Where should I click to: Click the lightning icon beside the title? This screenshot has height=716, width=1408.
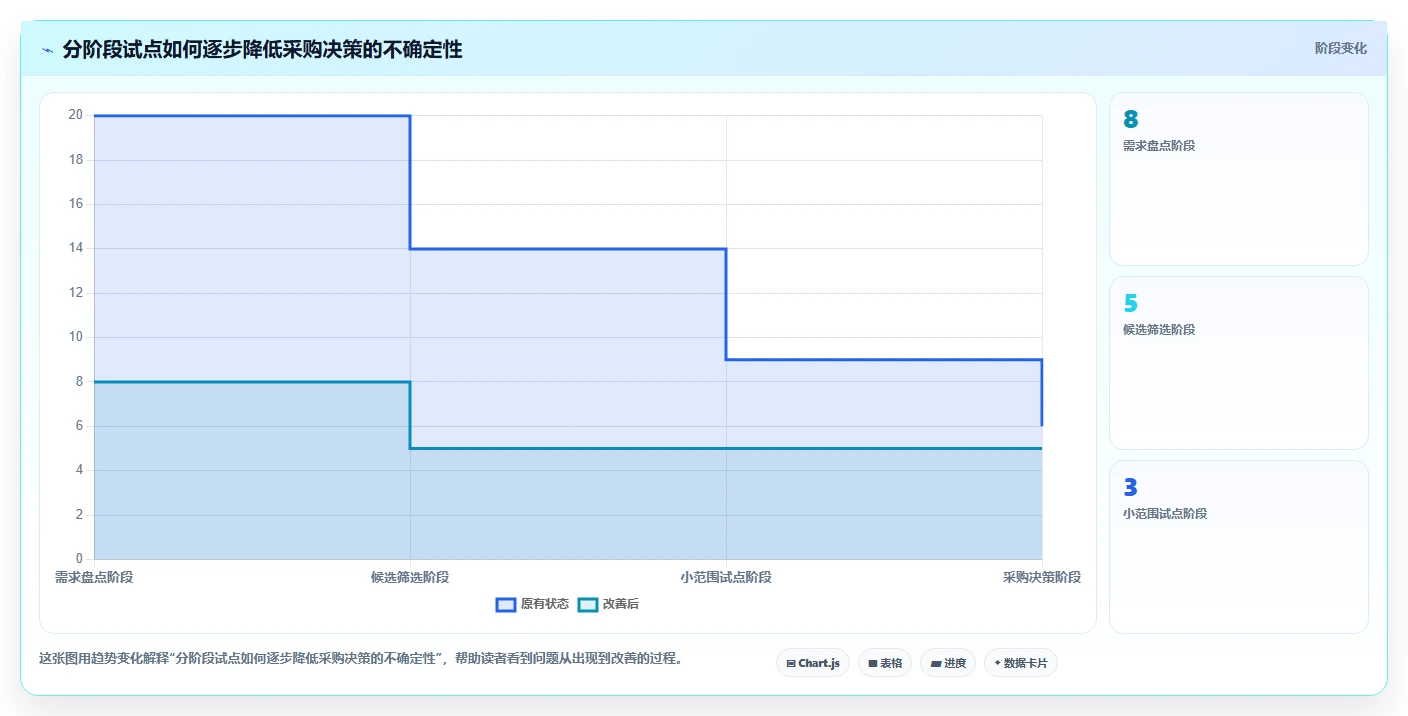47,50
